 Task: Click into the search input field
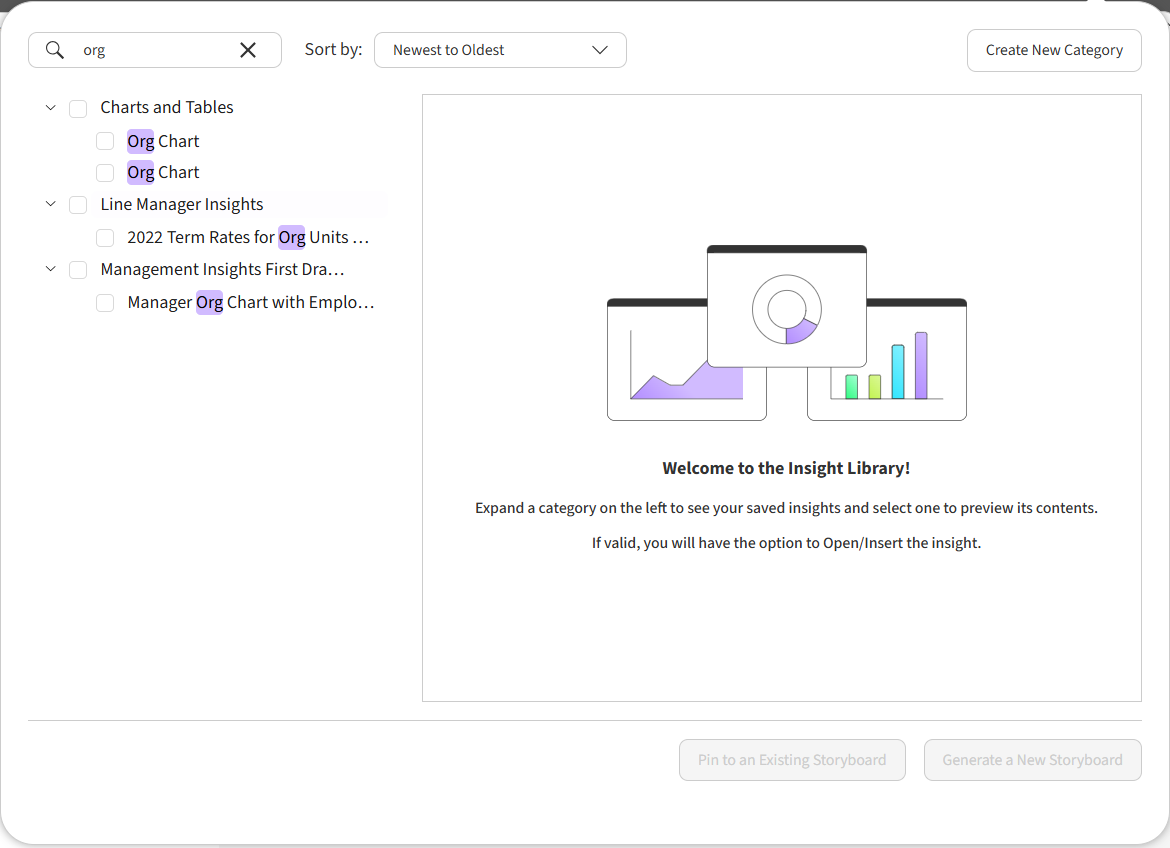155,50
